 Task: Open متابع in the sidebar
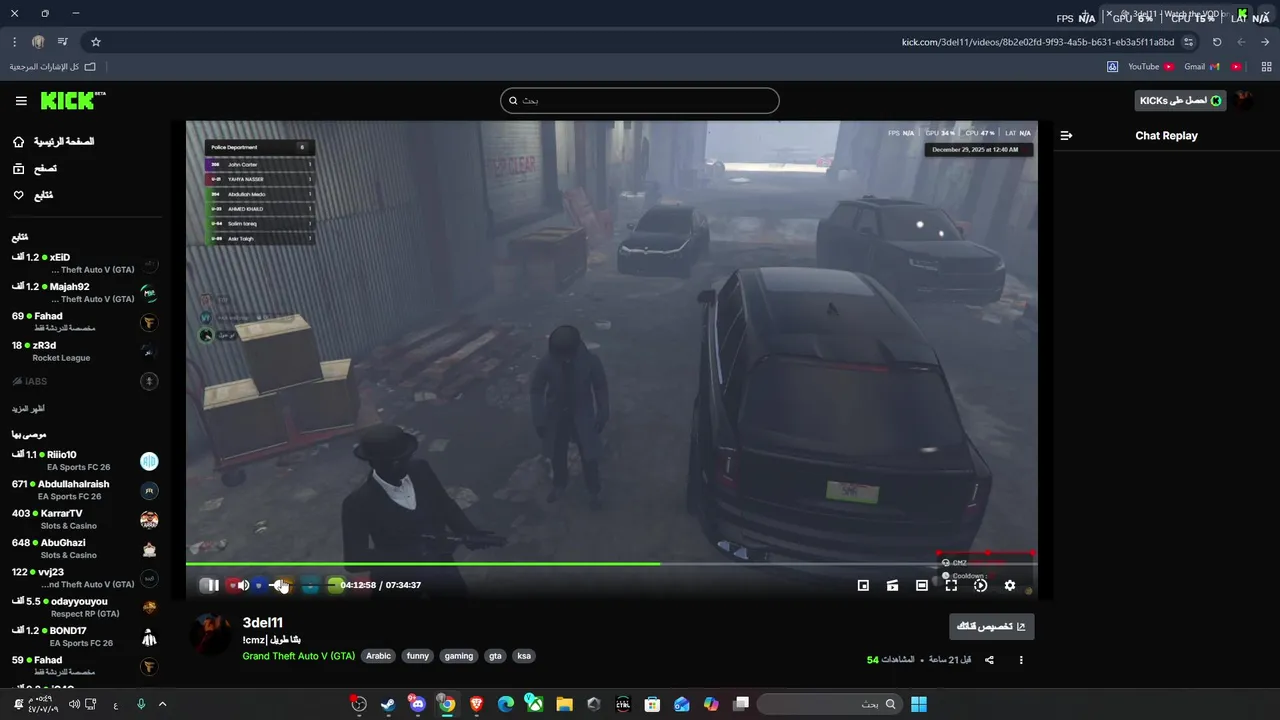pyautogui.click(x=33, y=195)
